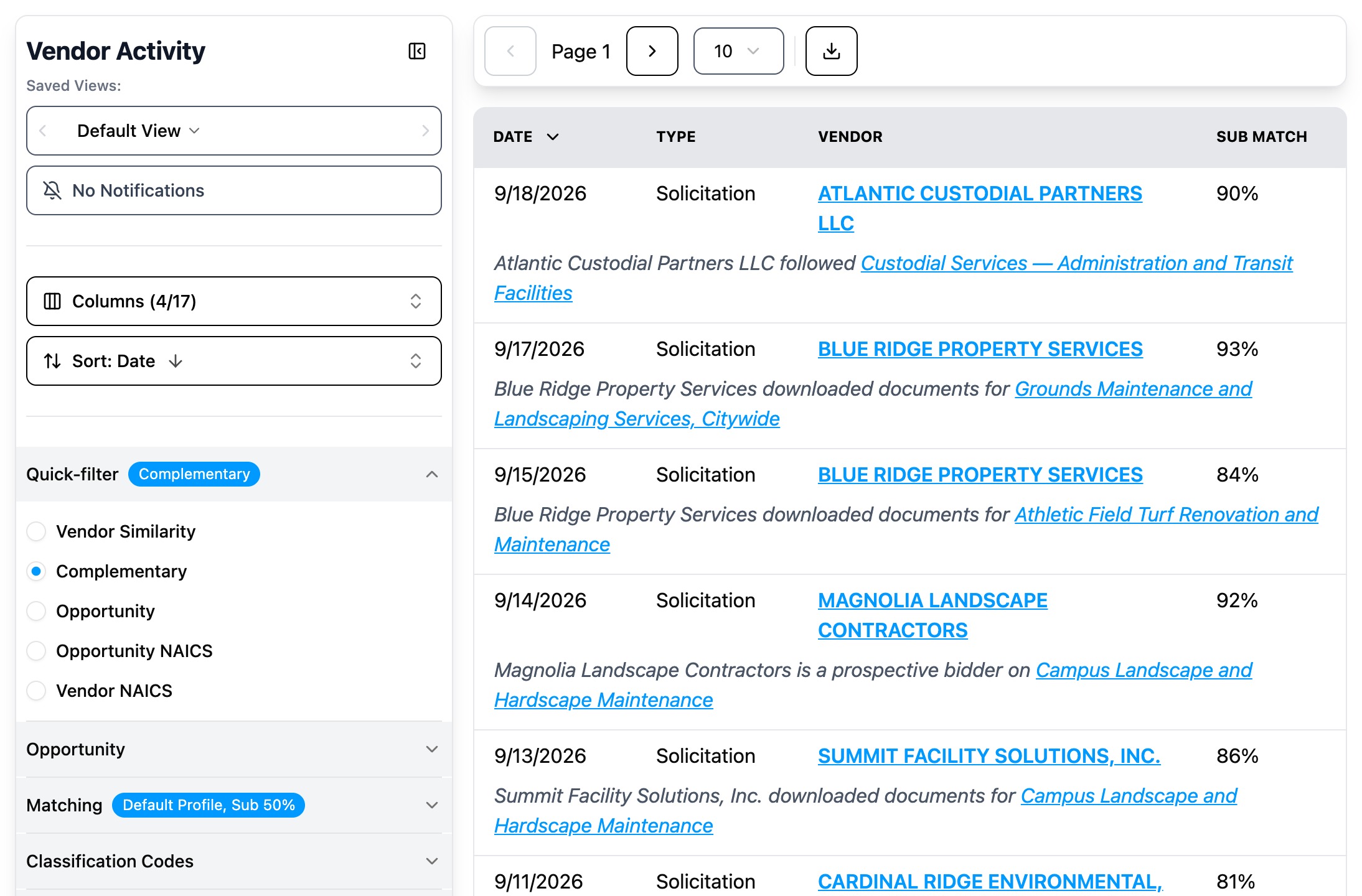Click the columns grid icon
The width and height of the screenshot is (1362, 896).
pos(52,301)
